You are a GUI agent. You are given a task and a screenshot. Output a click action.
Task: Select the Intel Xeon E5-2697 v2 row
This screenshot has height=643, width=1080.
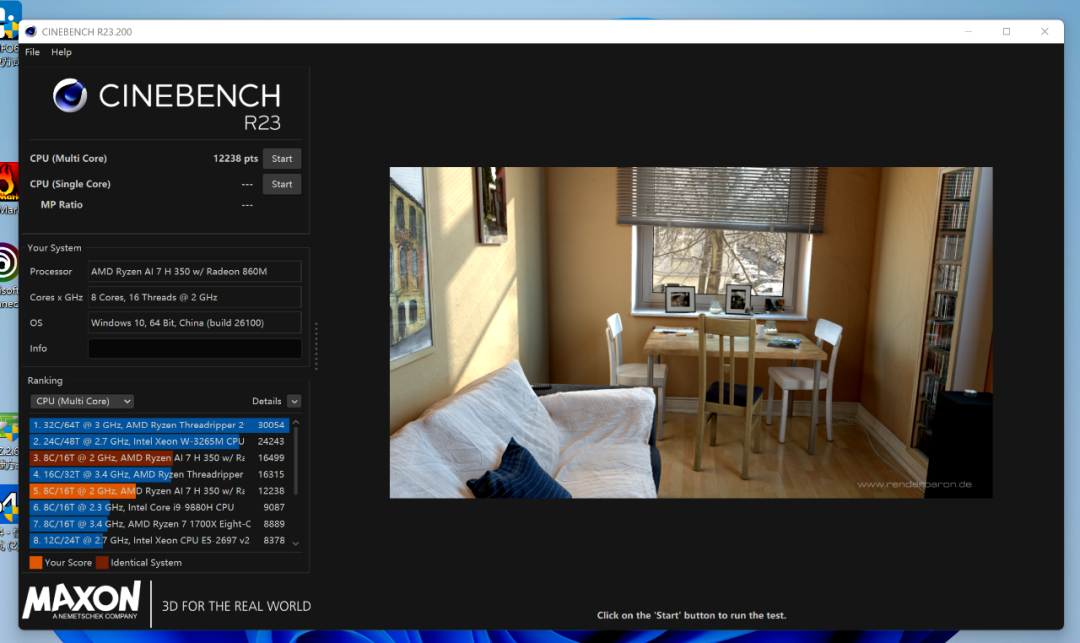coord(159,540)
